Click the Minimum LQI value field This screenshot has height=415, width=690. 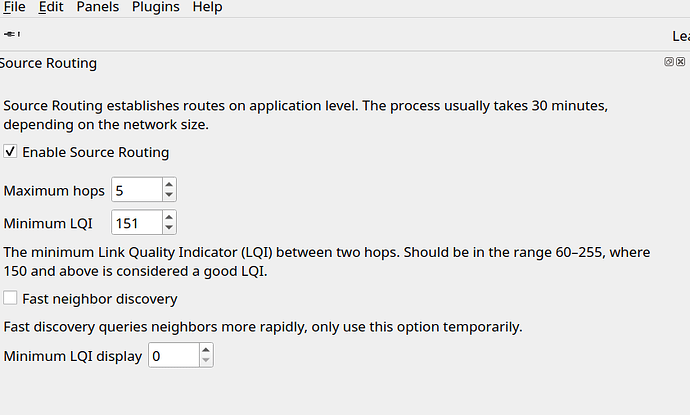tap(137, 222)
